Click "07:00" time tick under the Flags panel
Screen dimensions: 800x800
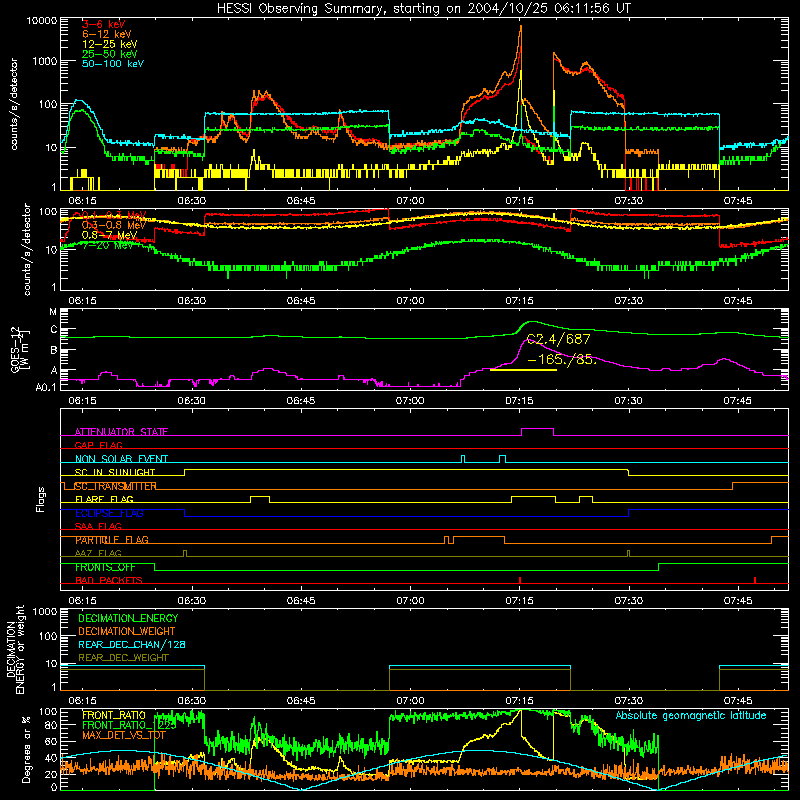(x=410, y=601)
